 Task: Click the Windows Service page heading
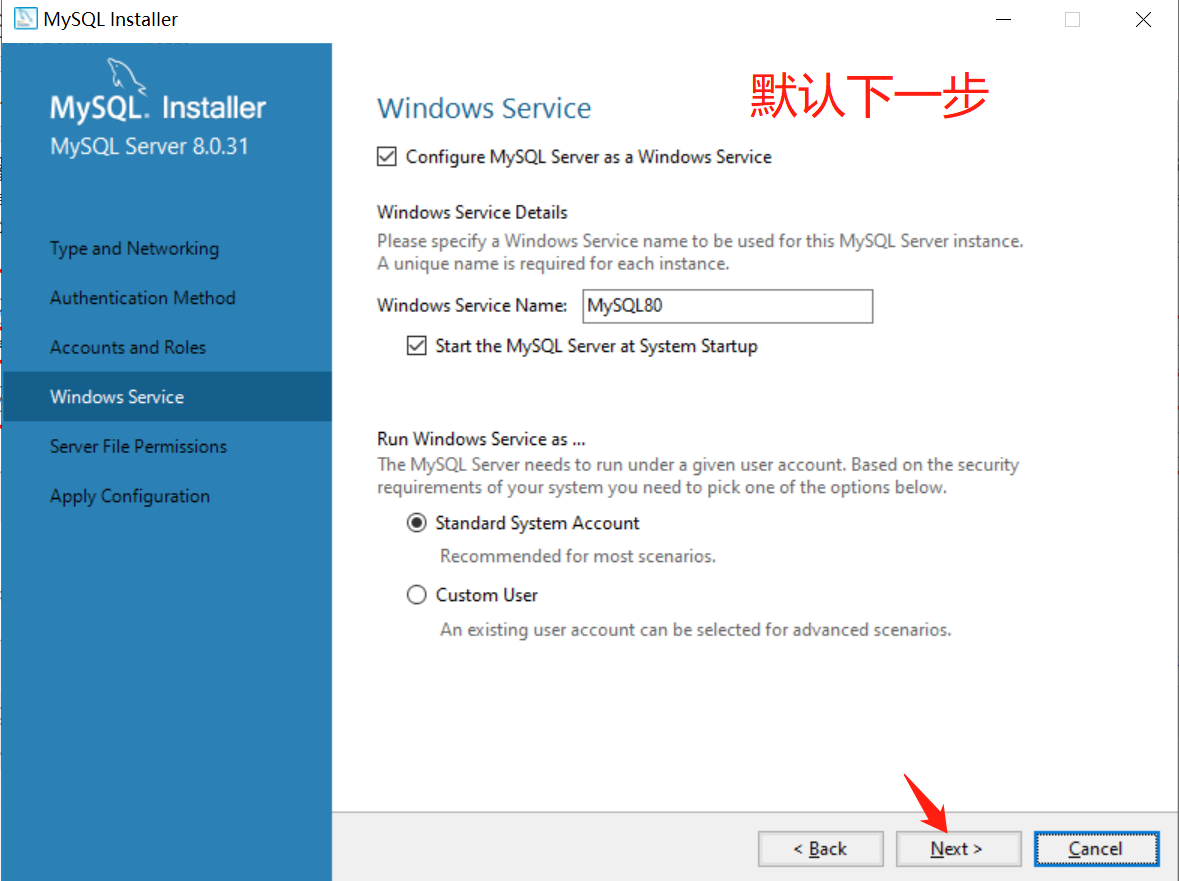click(x=484, y=108)
